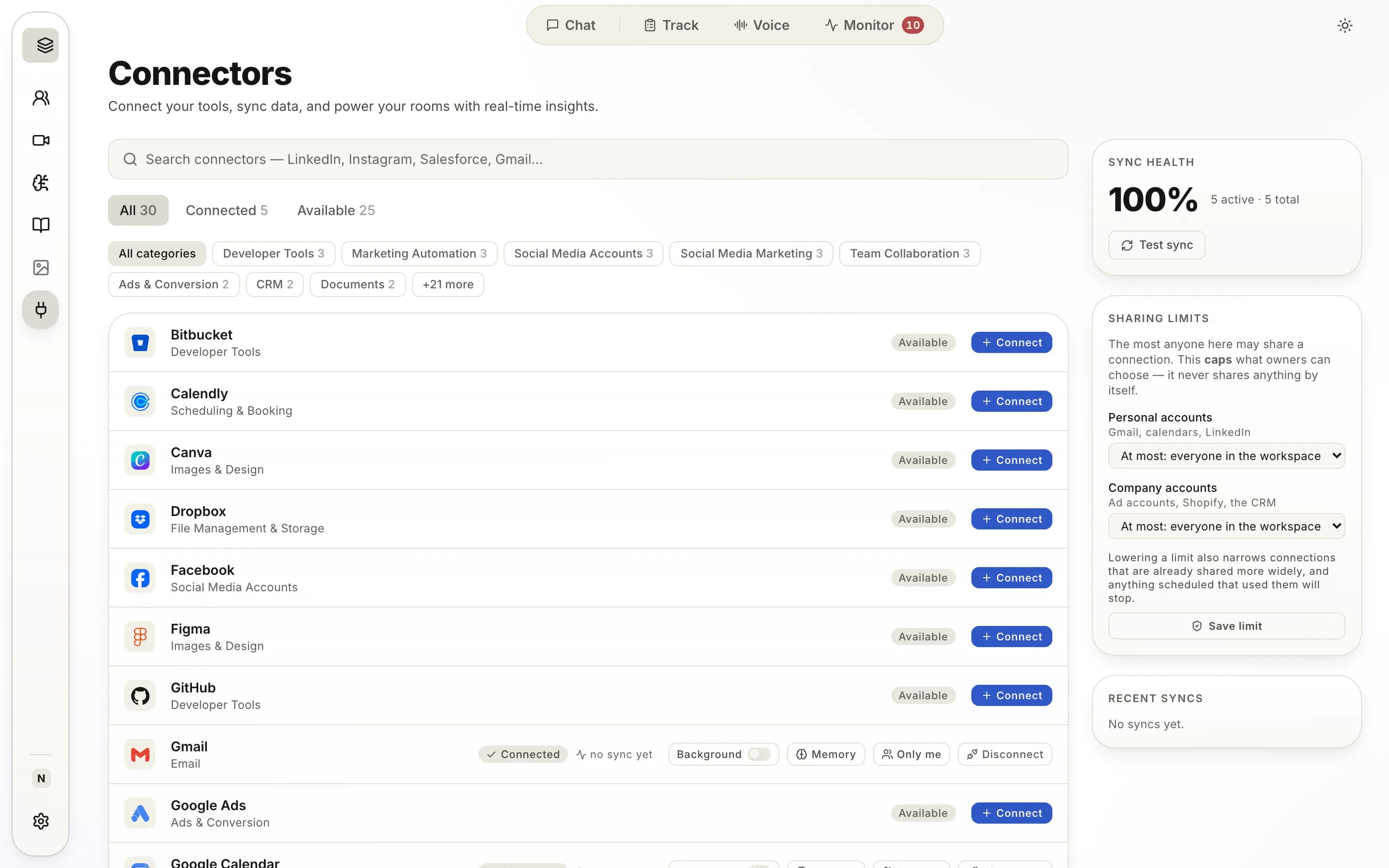This screenshot has width=1389, height=868.
Task: Connect the Canva connector
Action: 1011,461
